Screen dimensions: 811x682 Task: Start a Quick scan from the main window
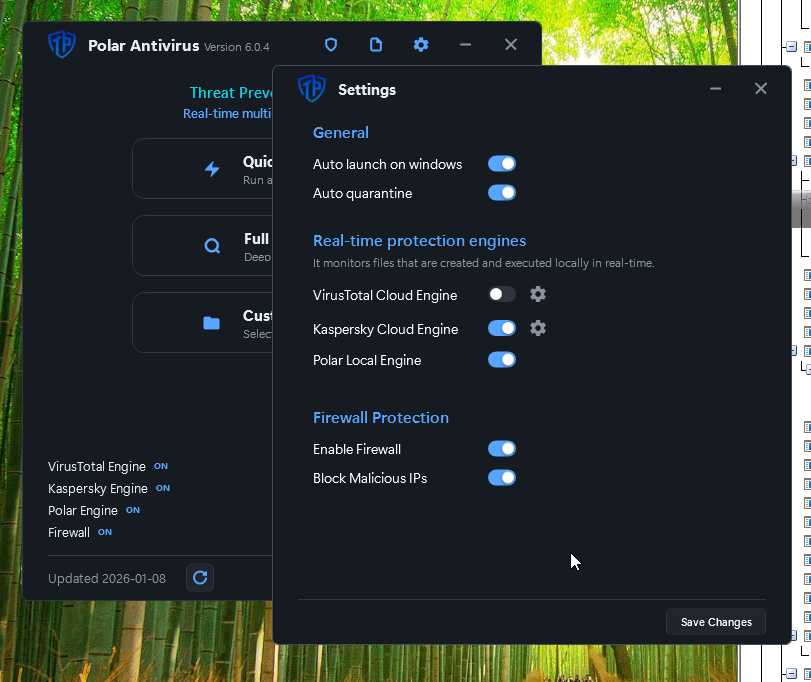[202, 169]
